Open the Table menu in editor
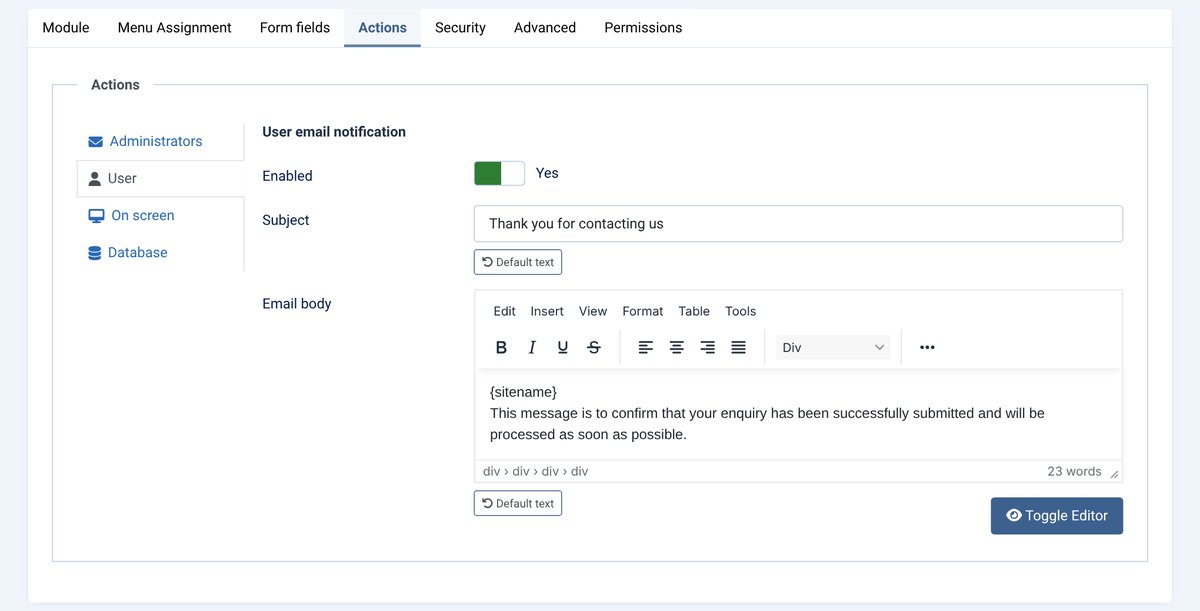The height and width of the screenshot is (611, 1200). tap(694, 311)
